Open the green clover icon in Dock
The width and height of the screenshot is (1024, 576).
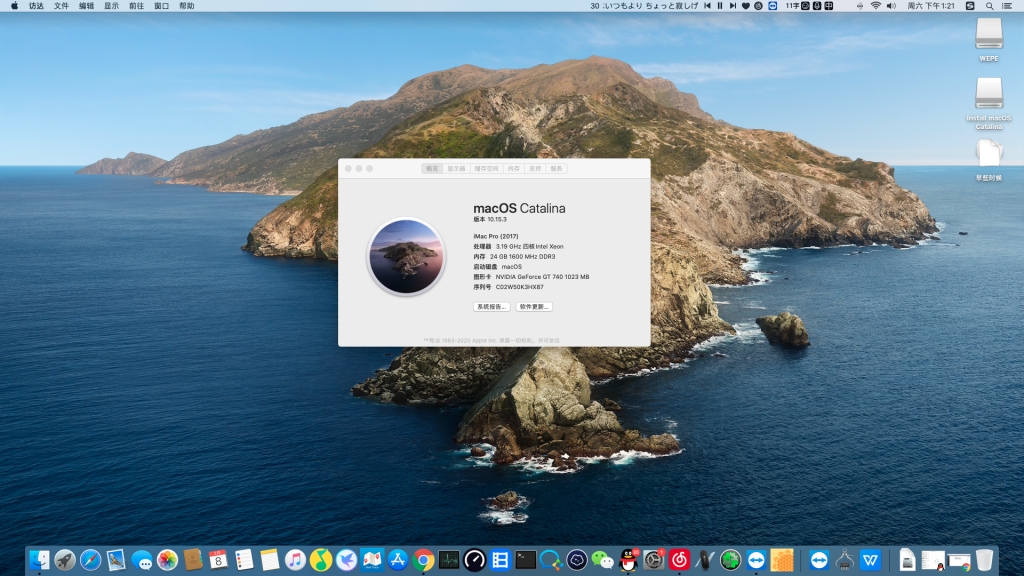(x=730, y=560)
